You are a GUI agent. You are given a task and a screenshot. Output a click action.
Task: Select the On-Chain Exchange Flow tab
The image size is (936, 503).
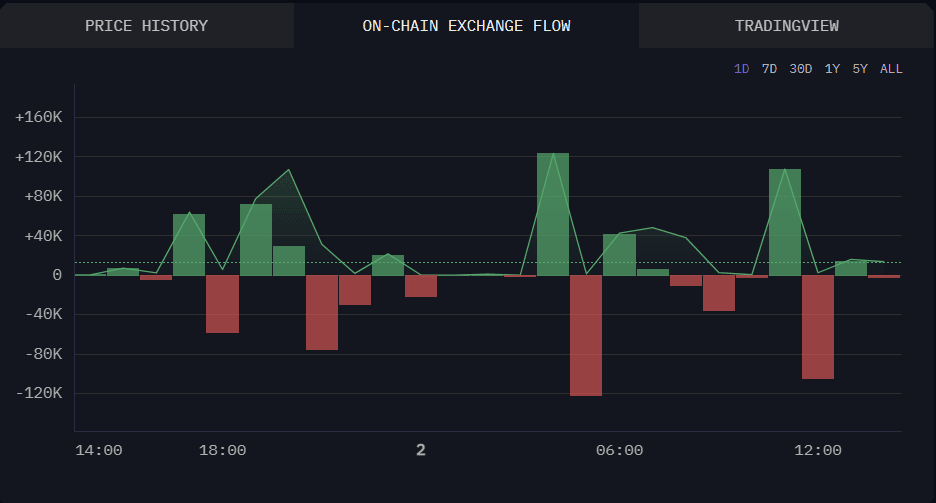pyautogui.click(x=466, y=26)
